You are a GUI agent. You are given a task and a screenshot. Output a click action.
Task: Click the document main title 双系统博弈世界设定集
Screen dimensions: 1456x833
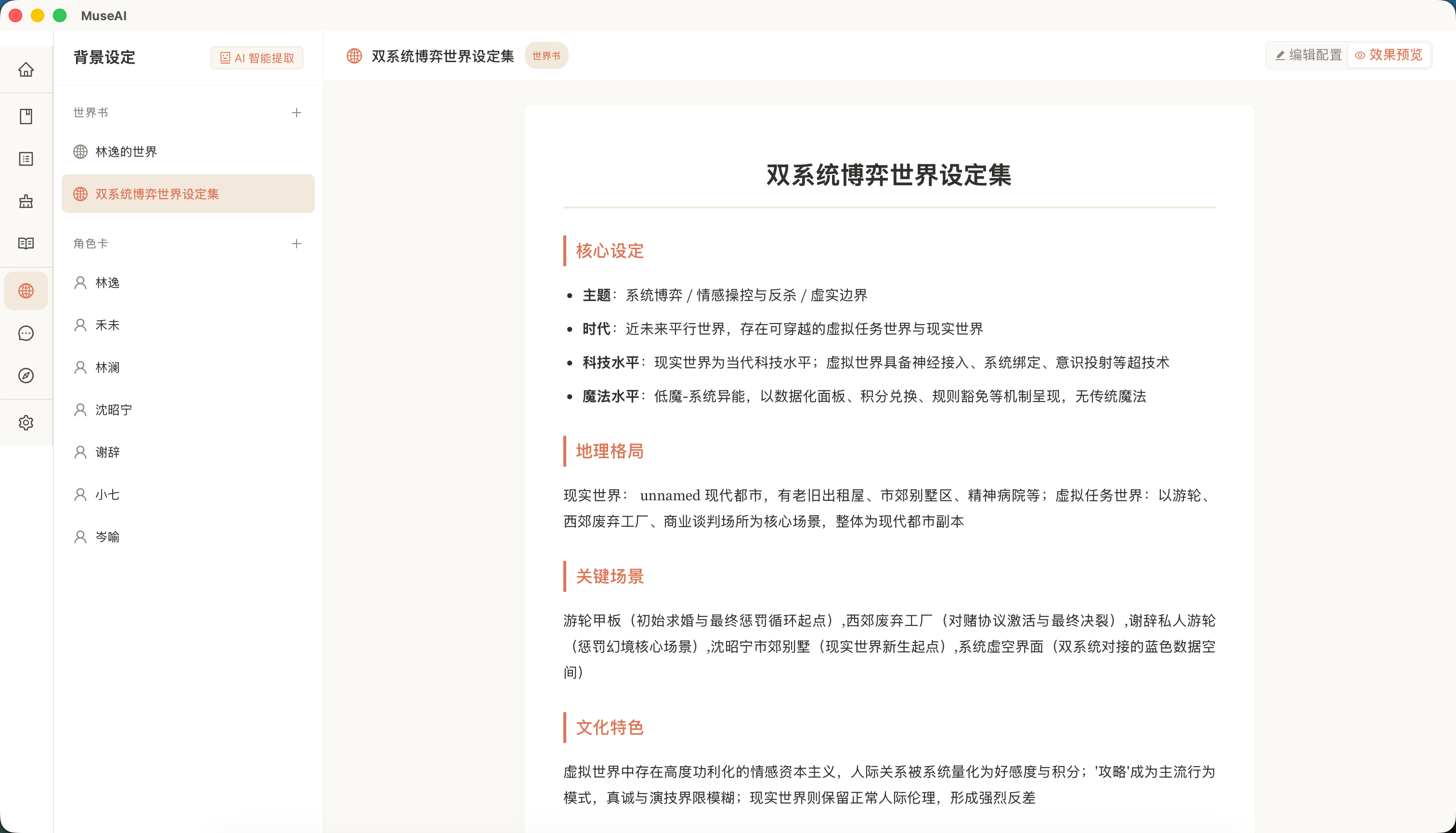coord(889,174)
